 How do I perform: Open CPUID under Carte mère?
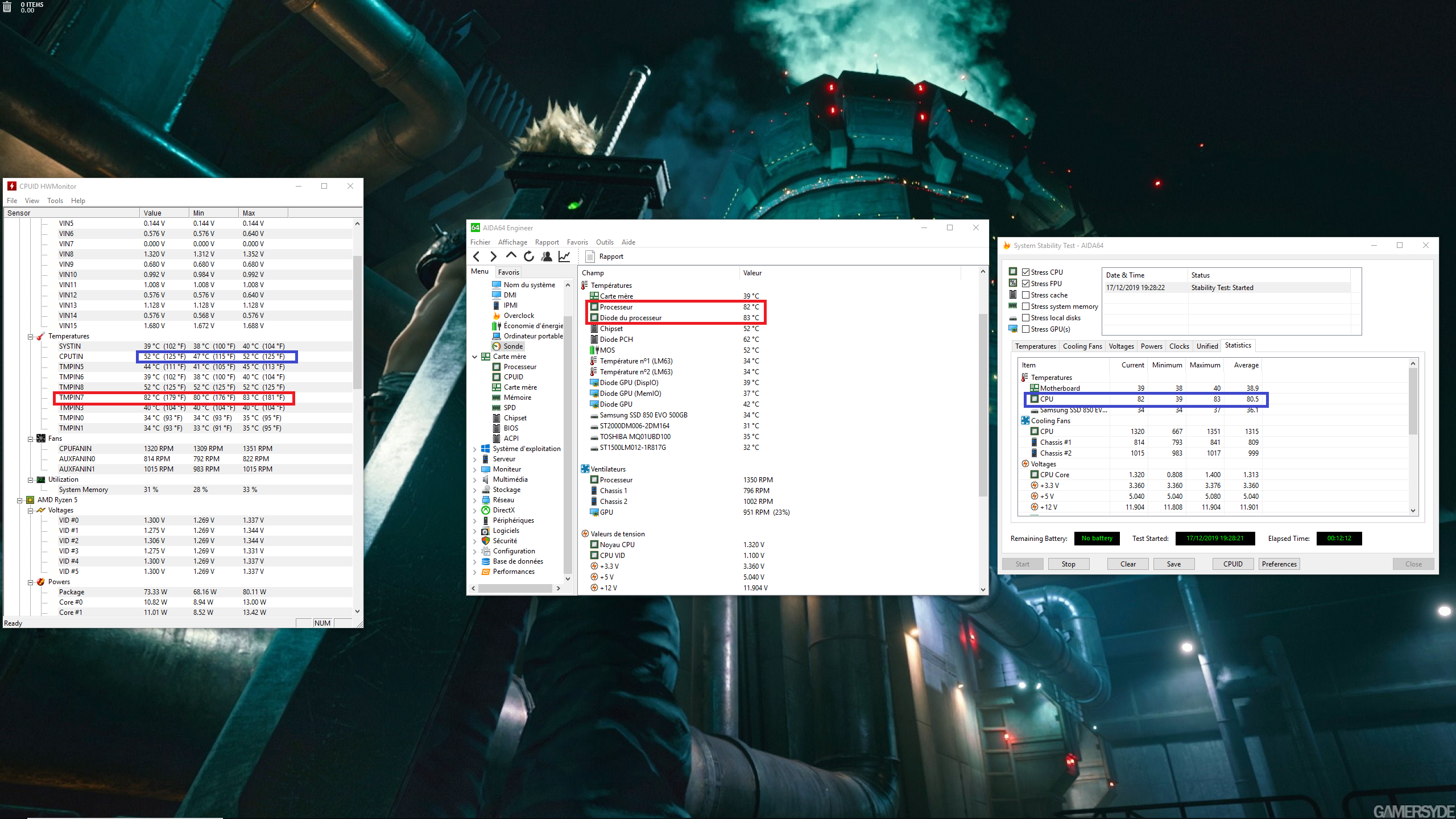click(513, 377)
